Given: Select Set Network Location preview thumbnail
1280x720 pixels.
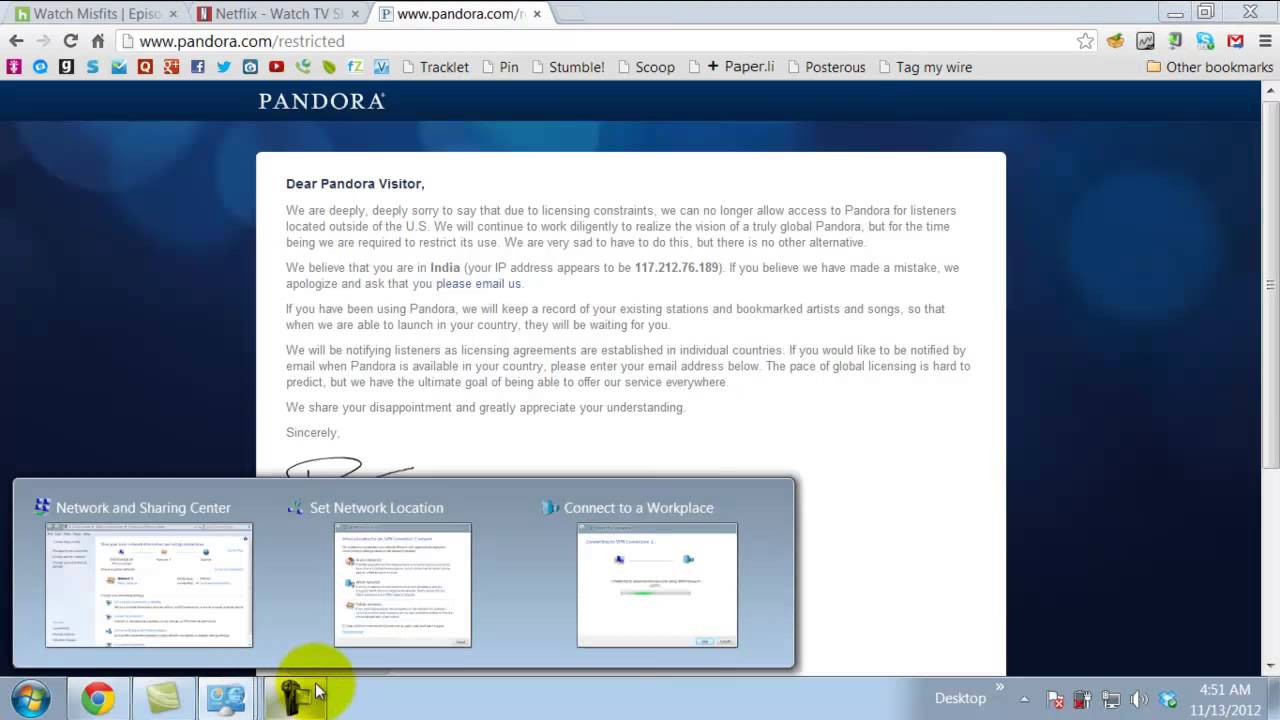Looking at the screenshot, I should 402,584.
